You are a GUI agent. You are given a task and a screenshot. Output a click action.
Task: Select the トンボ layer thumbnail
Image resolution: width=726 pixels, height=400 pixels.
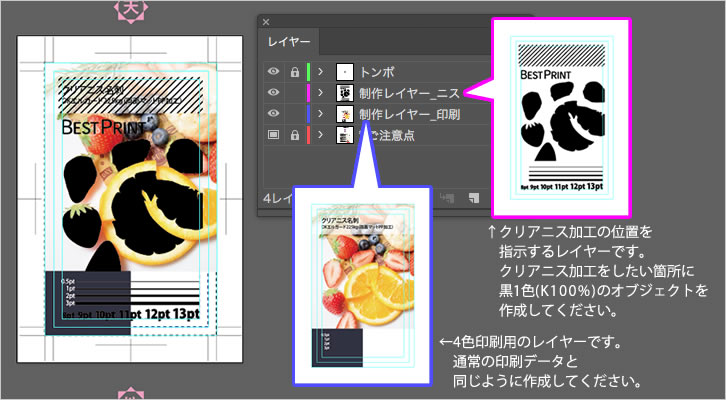pos(344,72)
